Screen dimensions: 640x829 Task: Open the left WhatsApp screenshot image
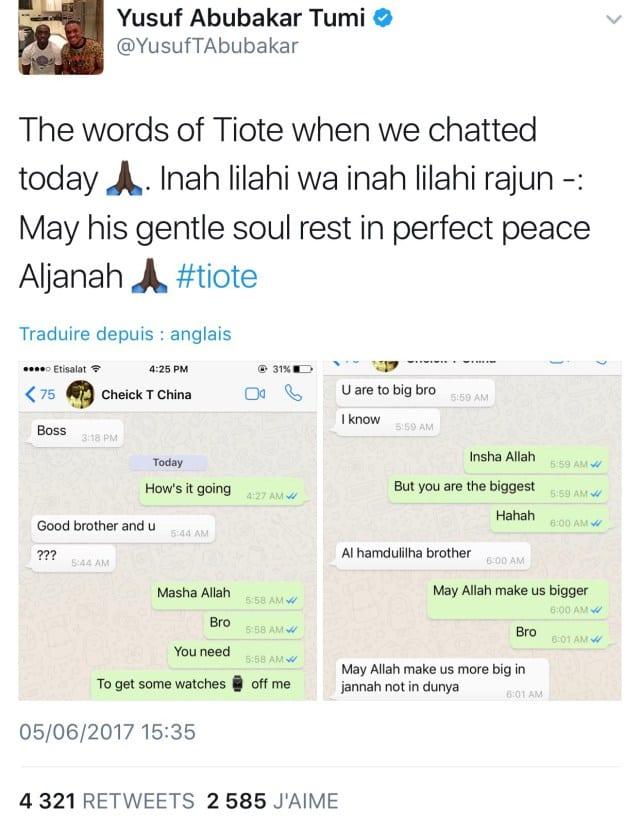pyautogui.click(x=168, y=530)
